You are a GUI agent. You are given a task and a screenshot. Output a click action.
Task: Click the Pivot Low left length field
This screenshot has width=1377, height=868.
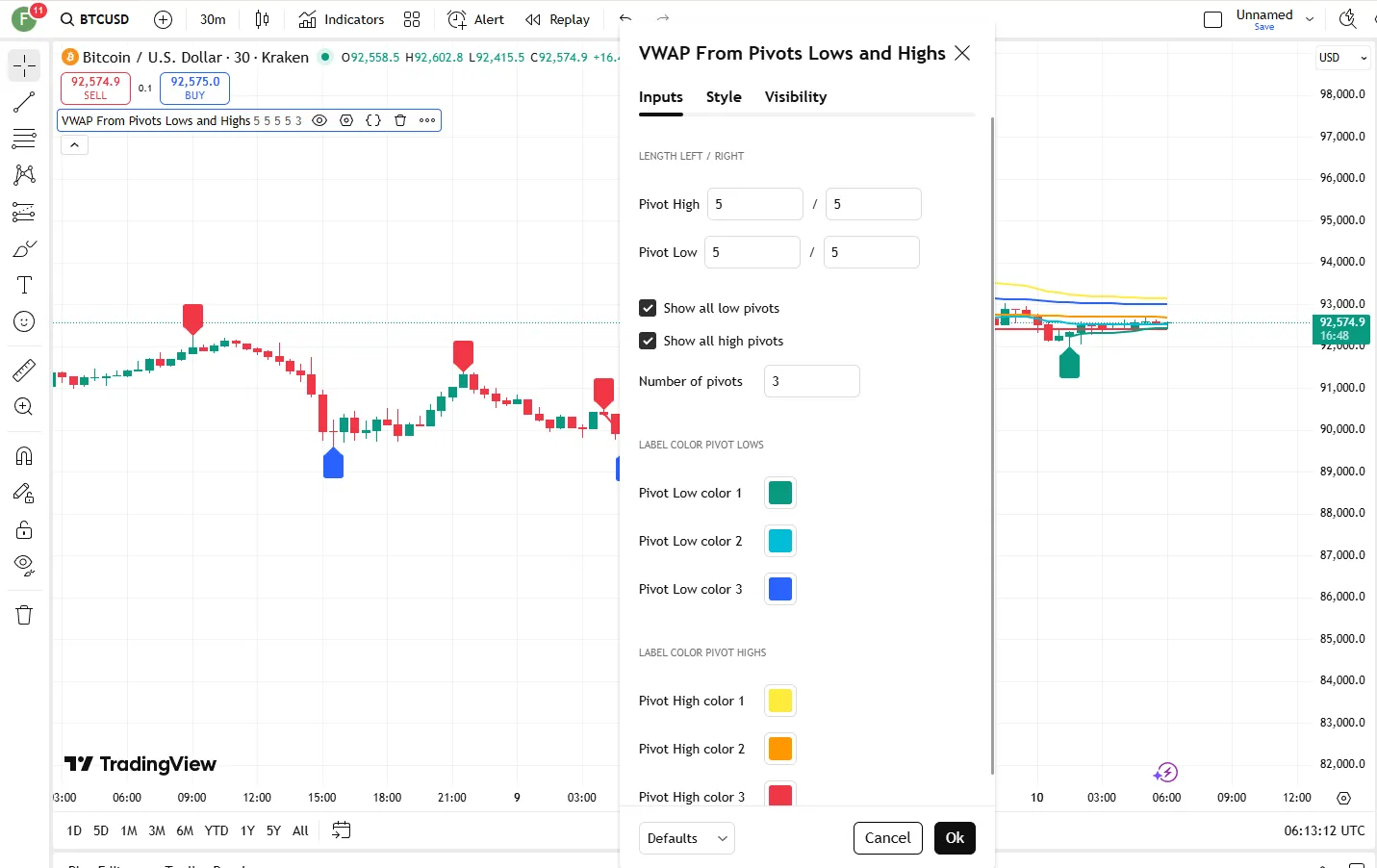tap(752, 252)
